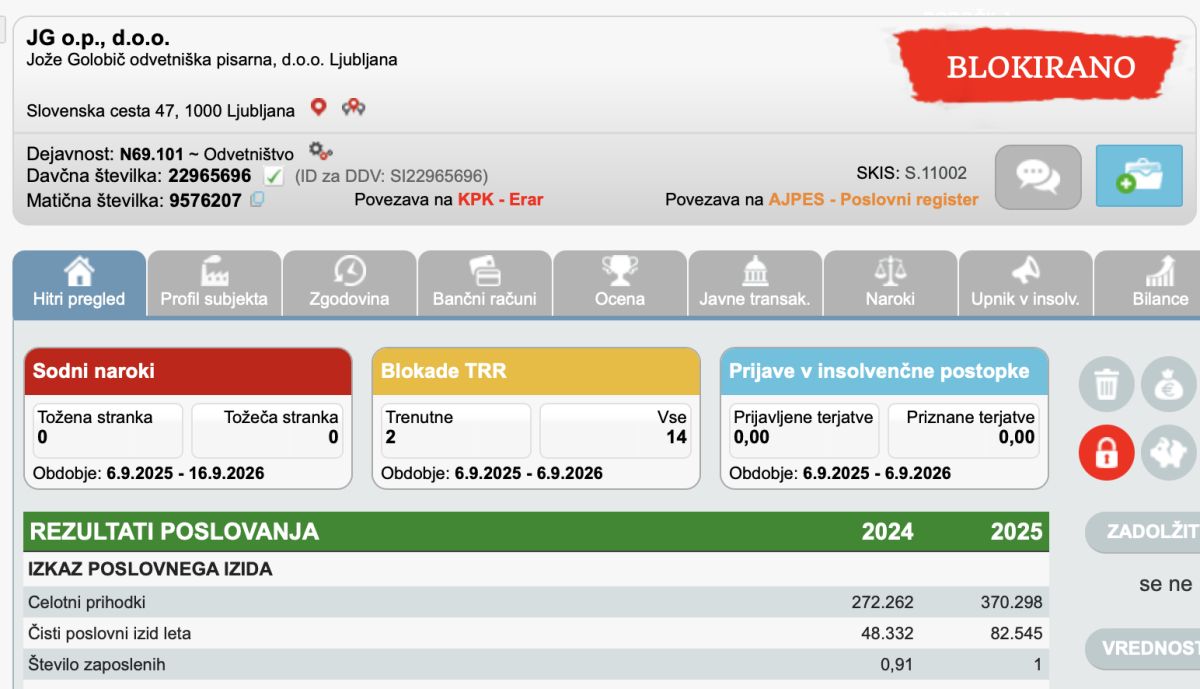1200x689 pixels.
Task: Open the Bančni računi tab
Action: tap(484, 284)
